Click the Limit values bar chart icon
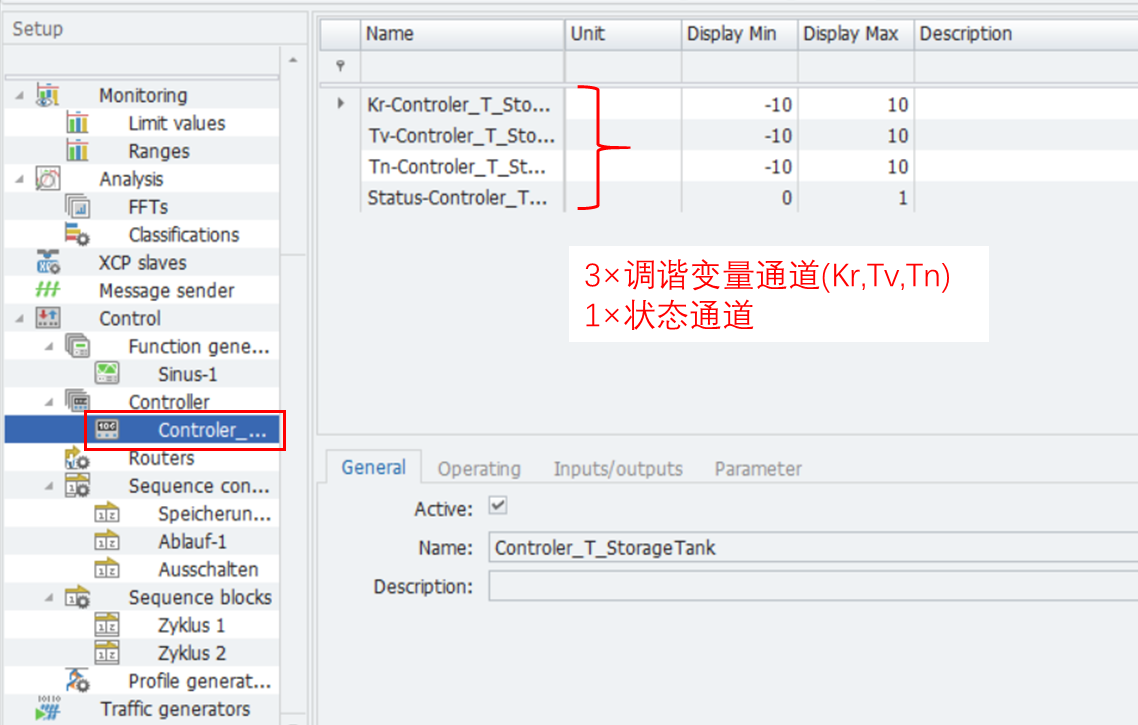The height and width of the screenshot is (725, 1138). [77, 123]
